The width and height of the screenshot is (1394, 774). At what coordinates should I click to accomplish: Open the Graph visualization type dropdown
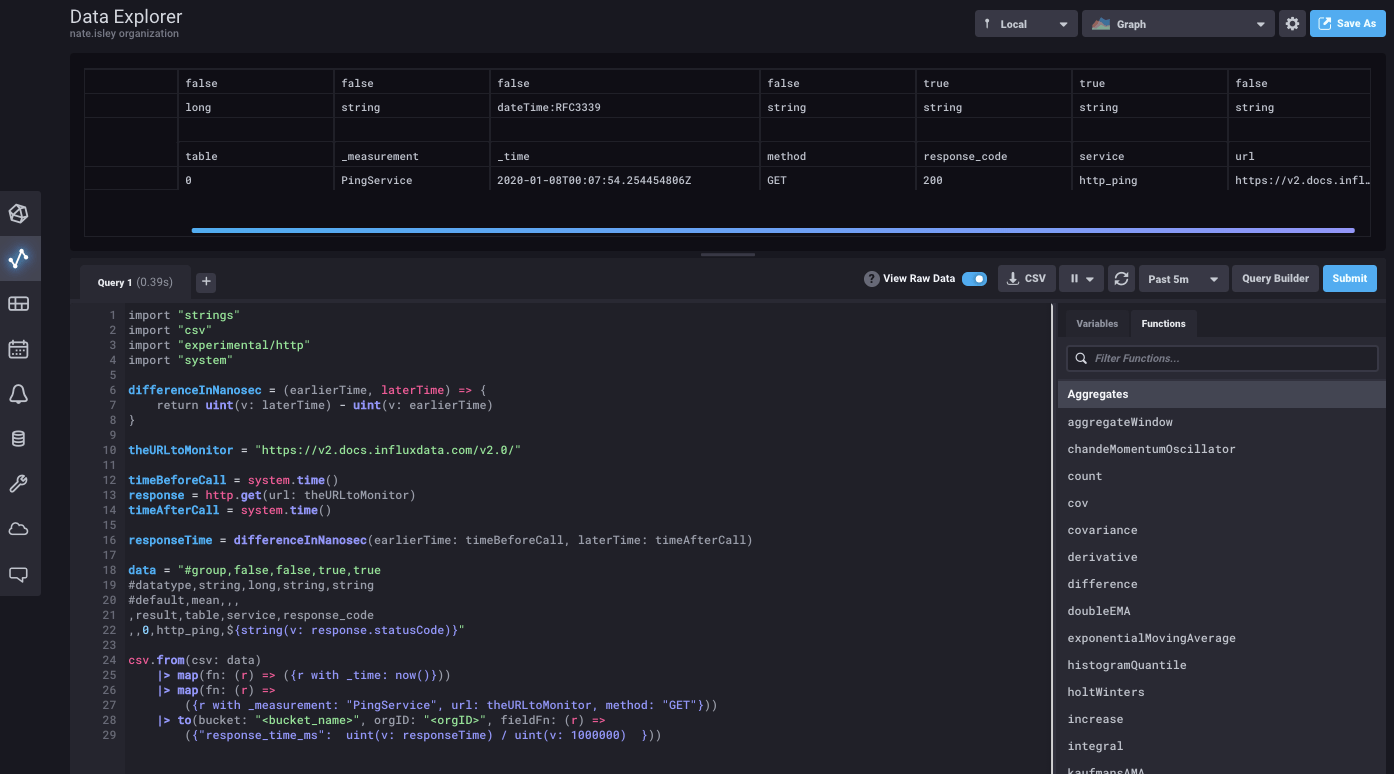[x=1177, y=23]
